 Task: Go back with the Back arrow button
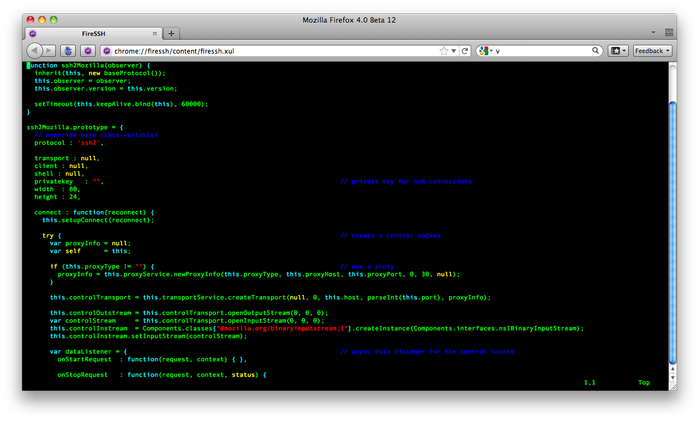[34, 51]
